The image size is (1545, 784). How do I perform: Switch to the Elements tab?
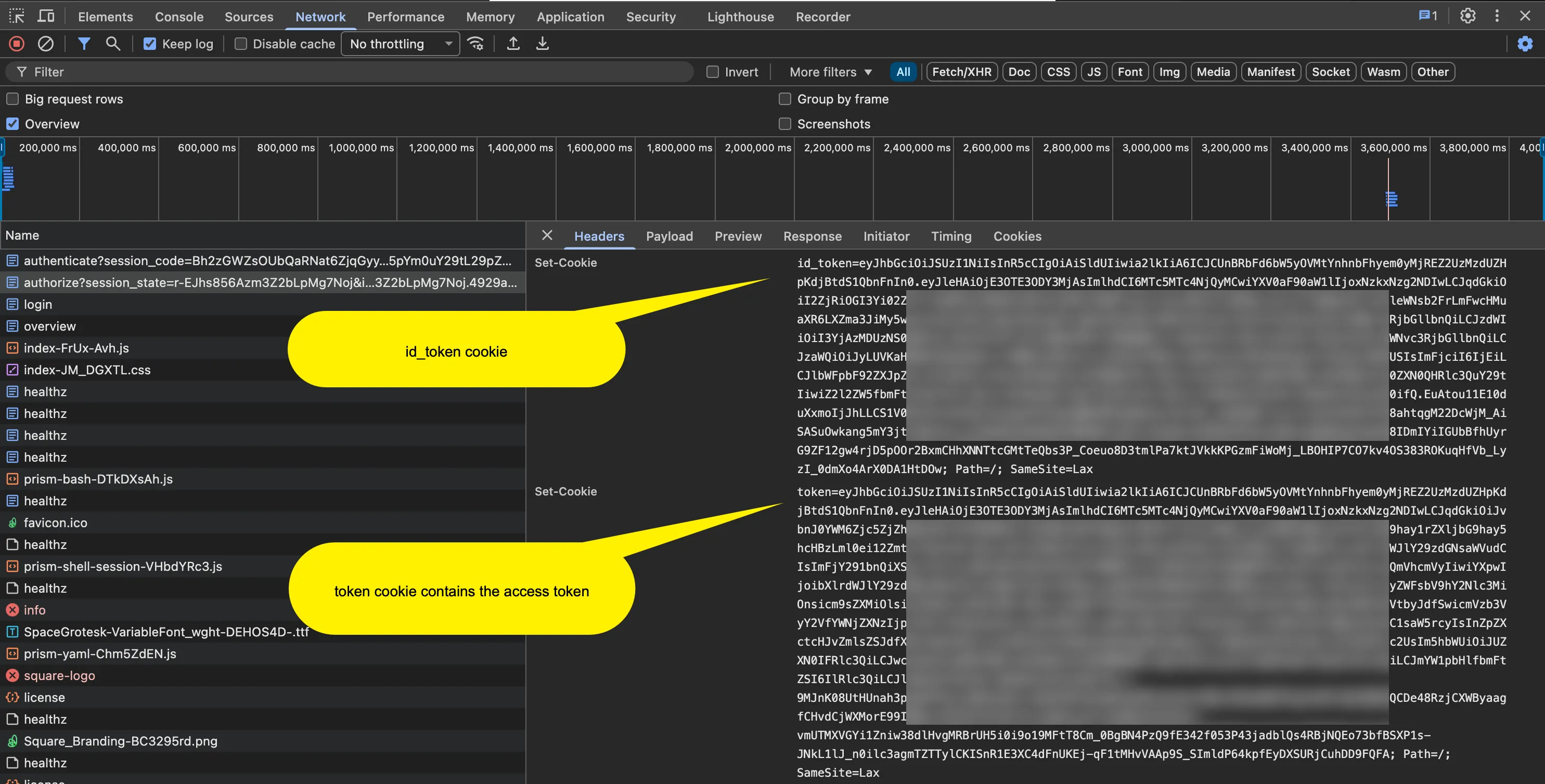click(106, 17)
